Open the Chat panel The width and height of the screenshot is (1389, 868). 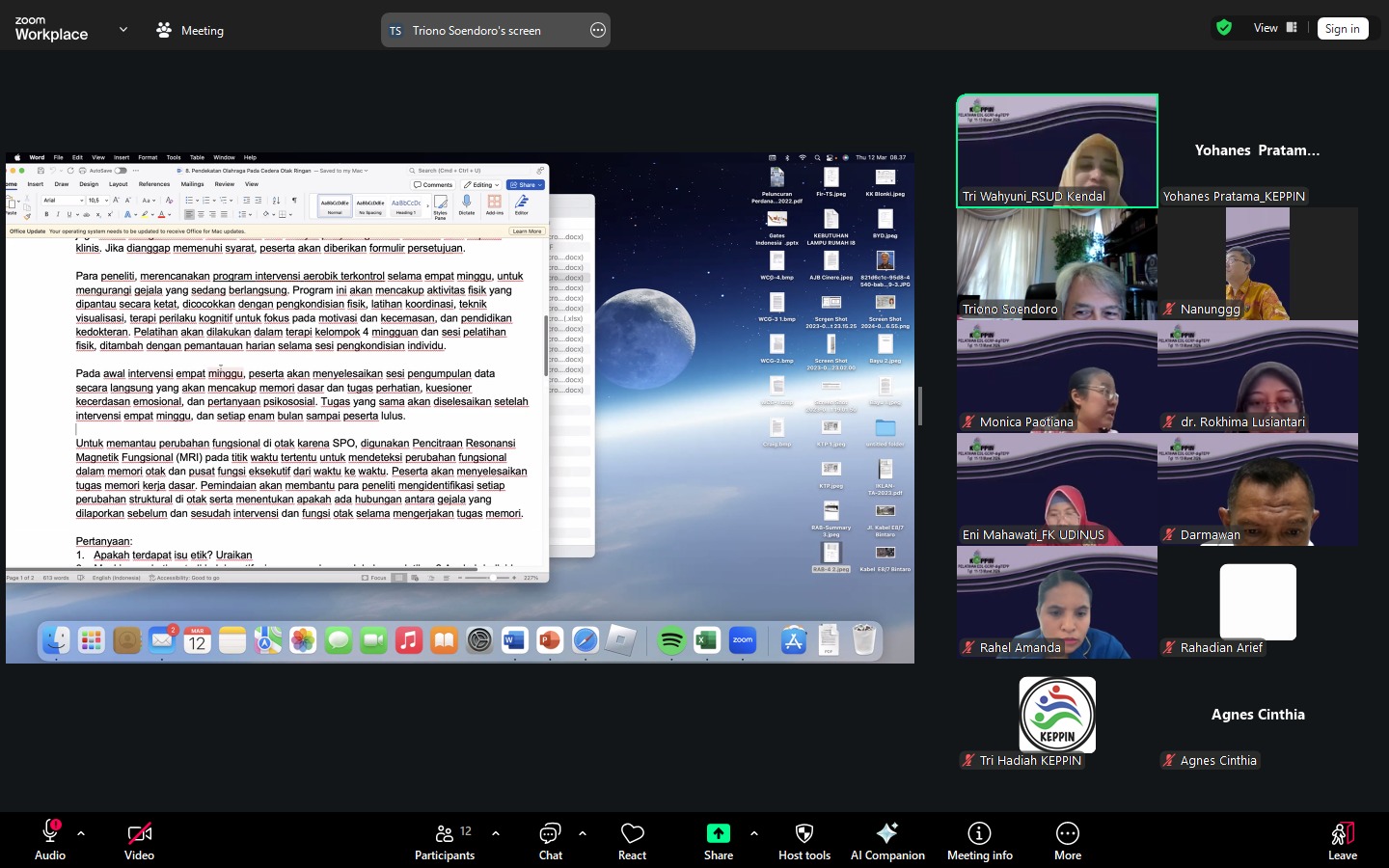click(551, 840)
